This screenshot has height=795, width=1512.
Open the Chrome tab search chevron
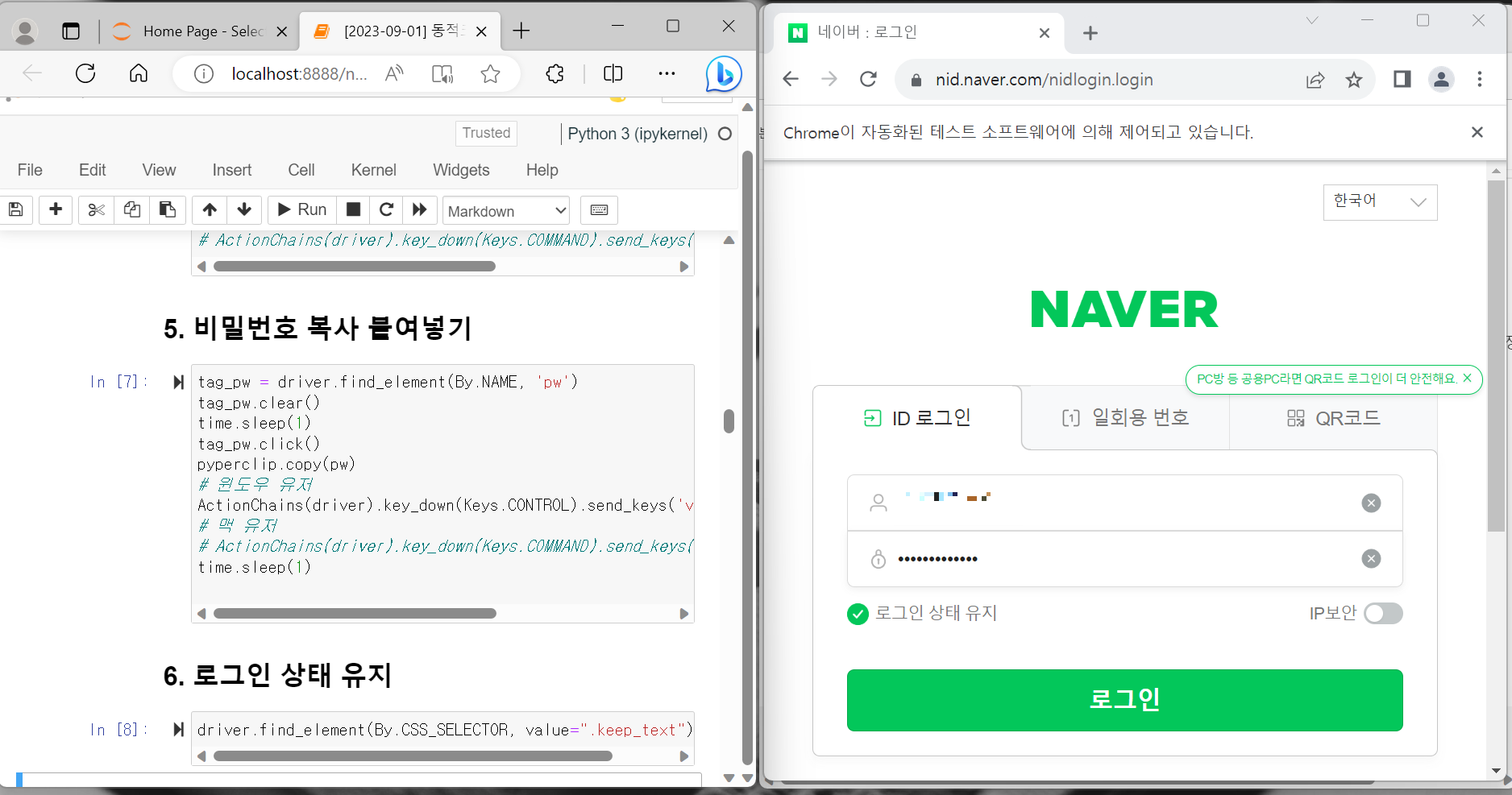(x=1312, y=21)
